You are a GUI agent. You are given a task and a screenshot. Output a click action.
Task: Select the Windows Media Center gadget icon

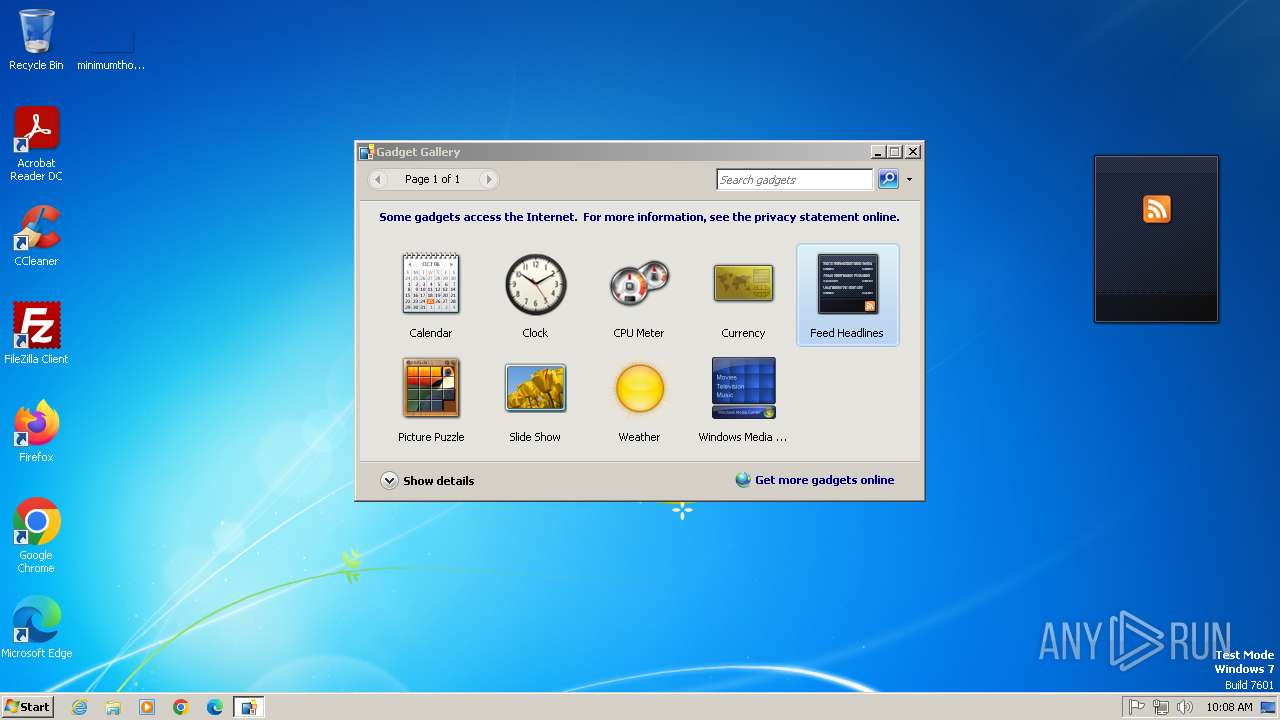click(743, 388)
